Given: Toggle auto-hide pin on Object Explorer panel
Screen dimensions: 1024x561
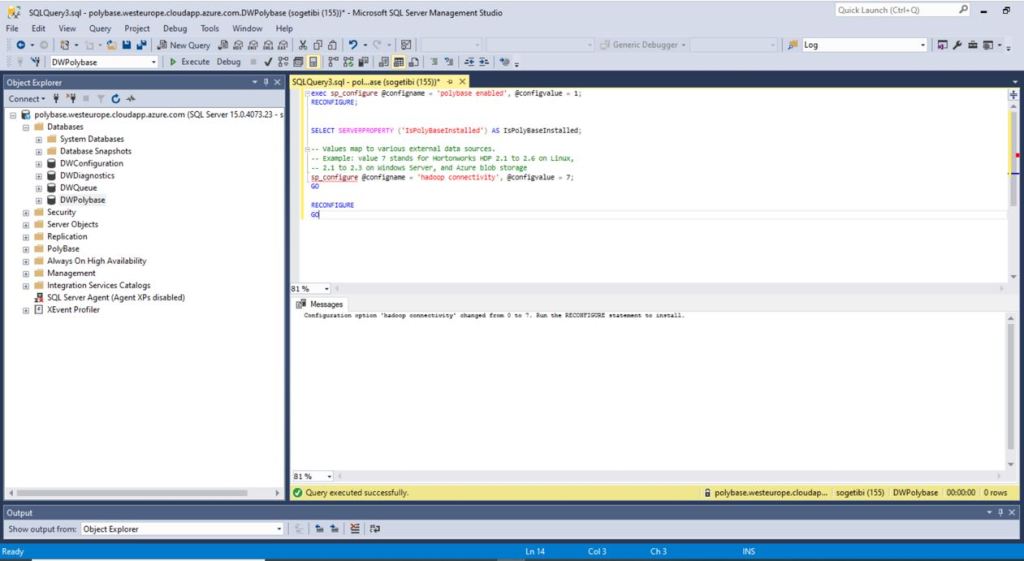Looking at the screenshot, I should click(x=266, y=82).
